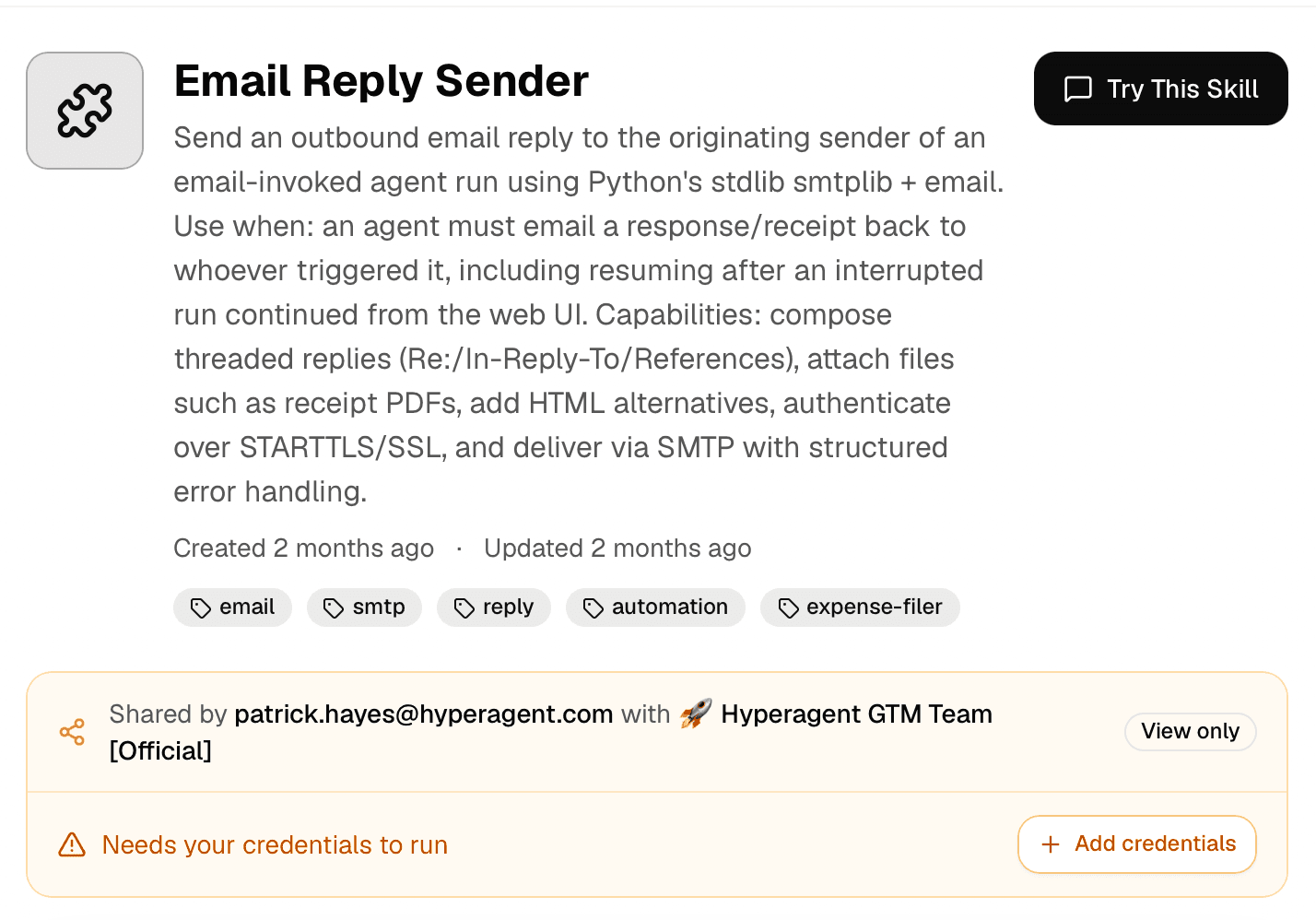Click the tag icon beside email
The width and height of the screenshot is (1316, 920).
(201, 607)
